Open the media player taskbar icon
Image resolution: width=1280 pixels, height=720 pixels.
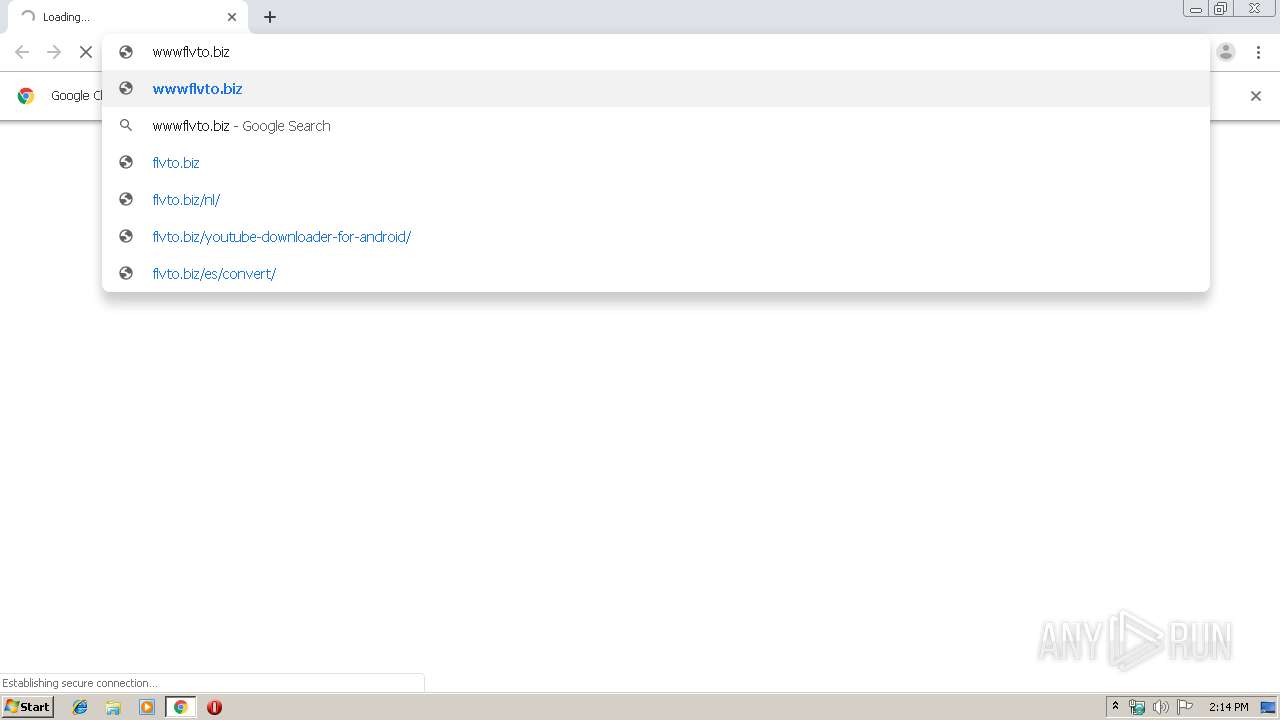point(147,707)
